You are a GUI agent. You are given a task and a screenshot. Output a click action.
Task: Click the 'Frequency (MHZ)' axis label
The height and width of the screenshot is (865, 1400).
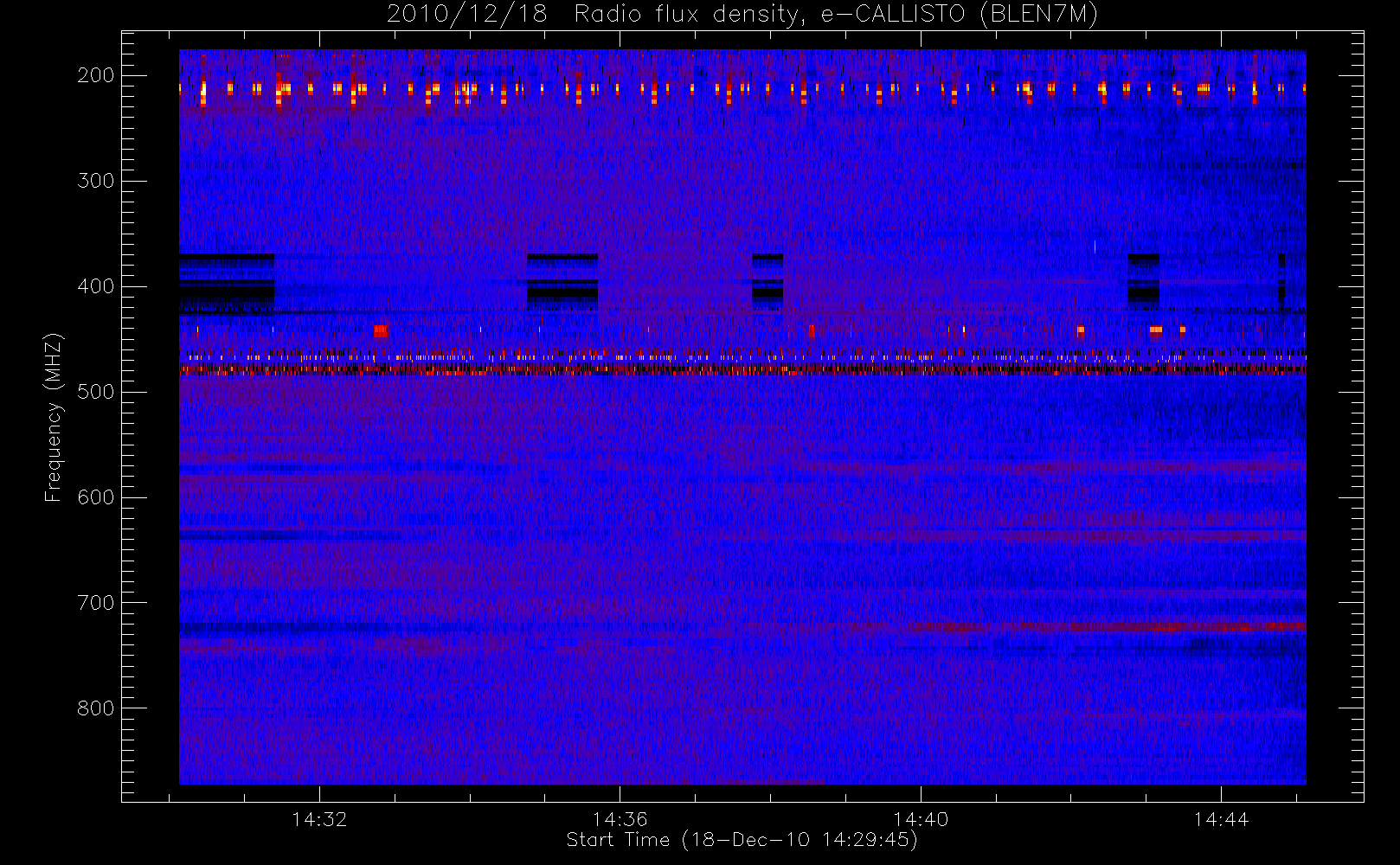click(54, 417)
